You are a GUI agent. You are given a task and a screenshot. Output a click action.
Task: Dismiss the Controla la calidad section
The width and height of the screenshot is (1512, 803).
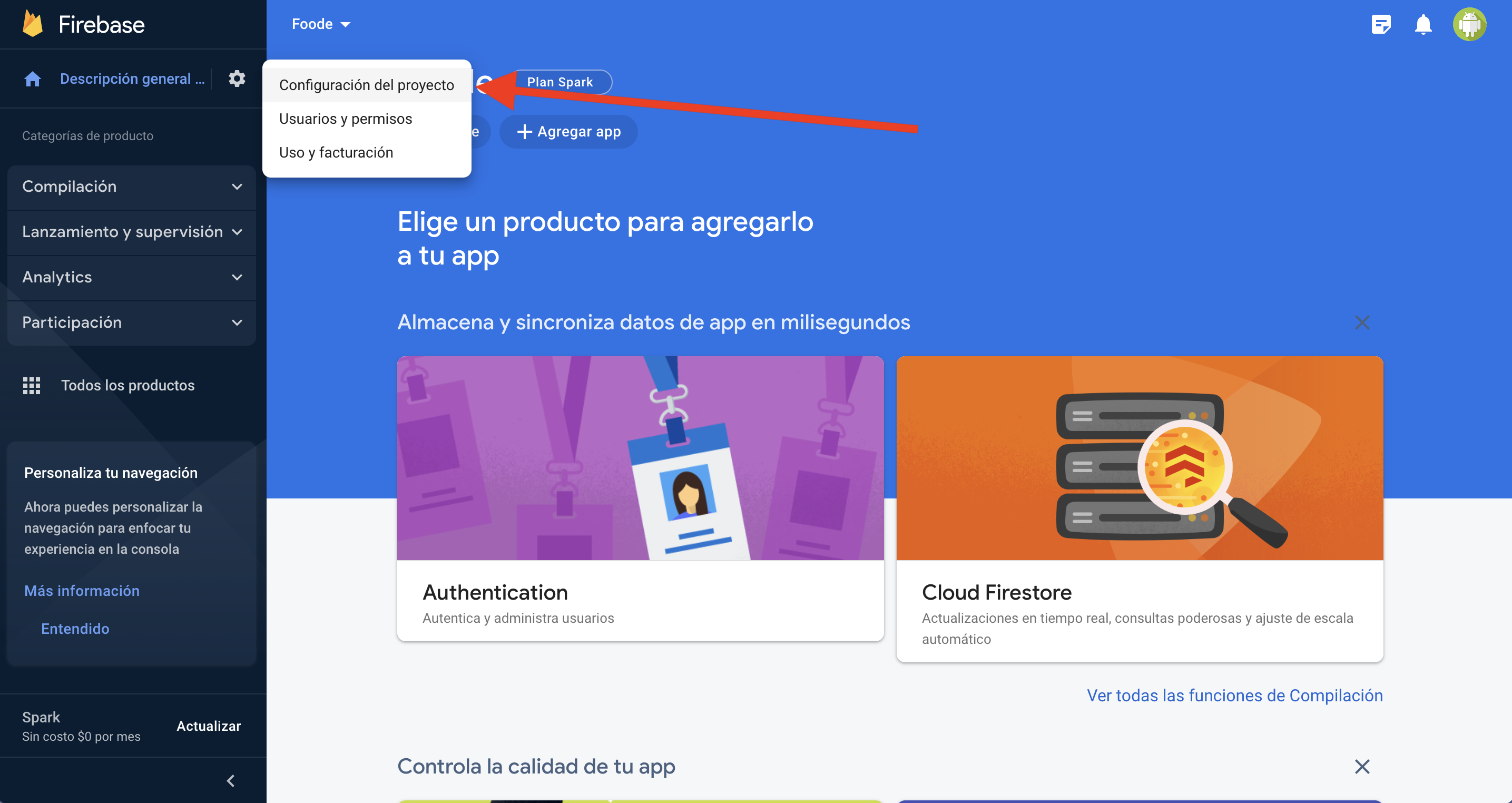(1362, 766)
